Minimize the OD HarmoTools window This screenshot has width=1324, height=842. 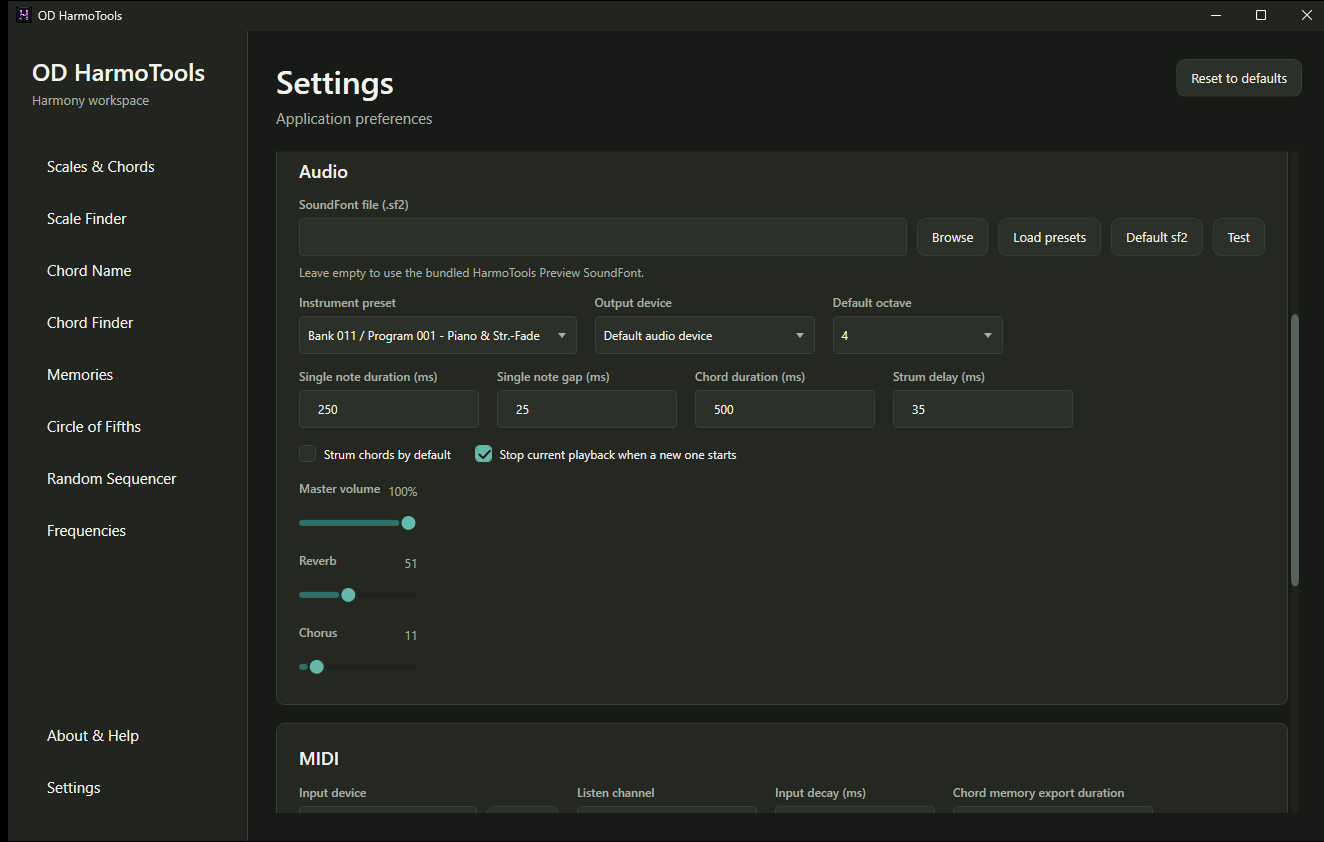(1217, 15)
